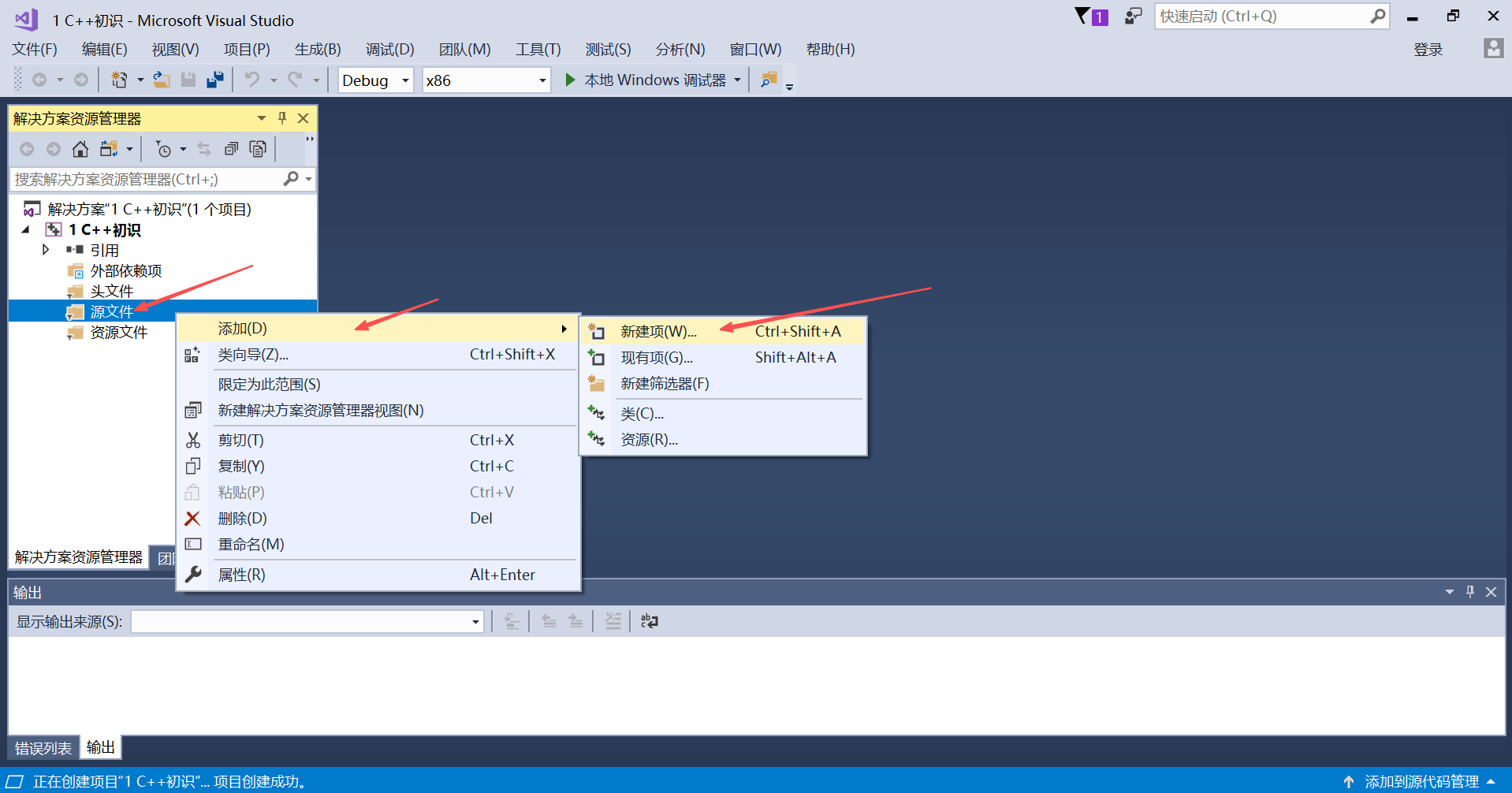The width and height of the screenshot is (1512, 793).
Task: Open the x86 platform dropdown
Action: click(x=486, y=80)
